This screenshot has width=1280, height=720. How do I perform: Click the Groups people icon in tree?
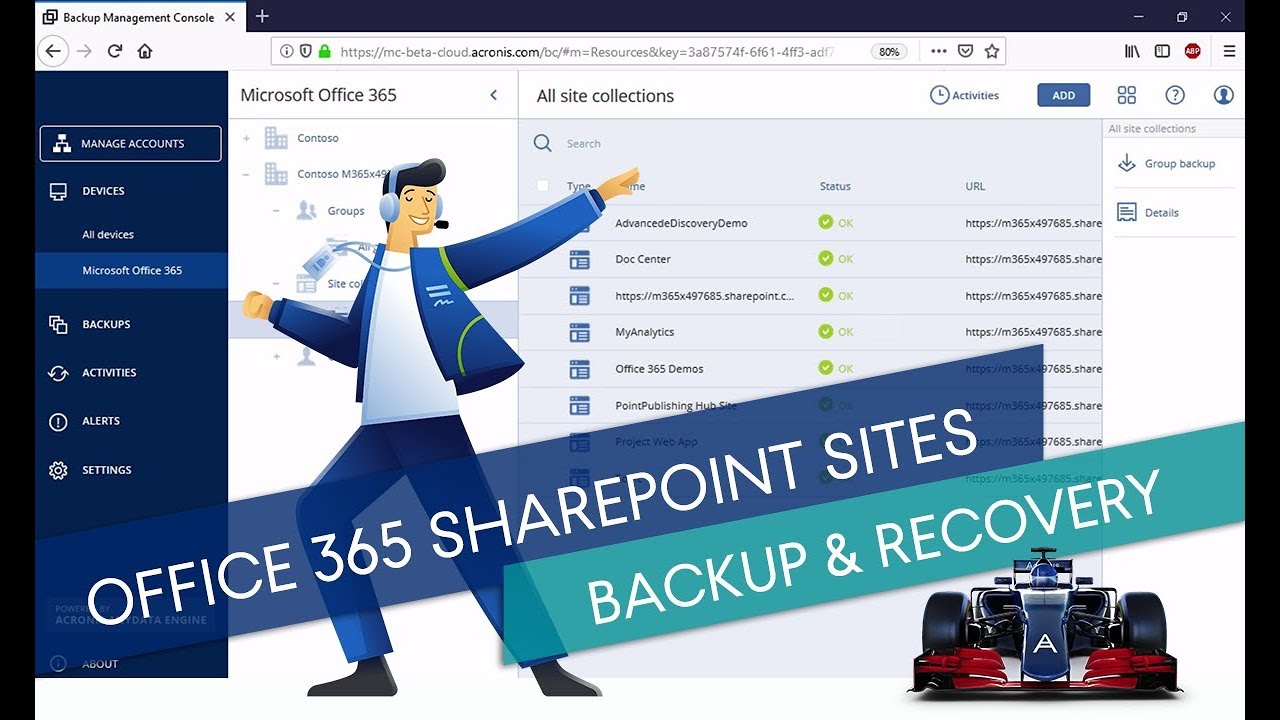[307, 211]
